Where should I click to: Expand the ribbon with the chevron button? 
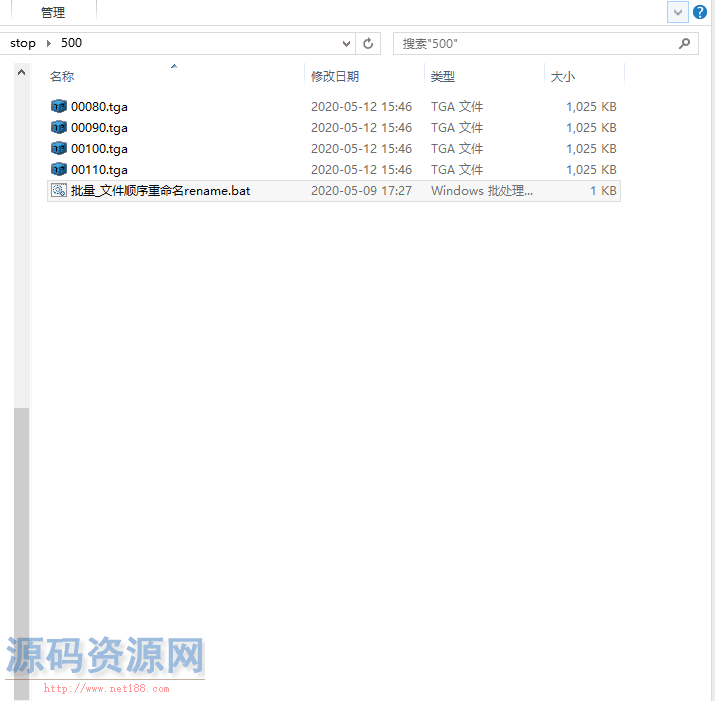pos(677,12)
